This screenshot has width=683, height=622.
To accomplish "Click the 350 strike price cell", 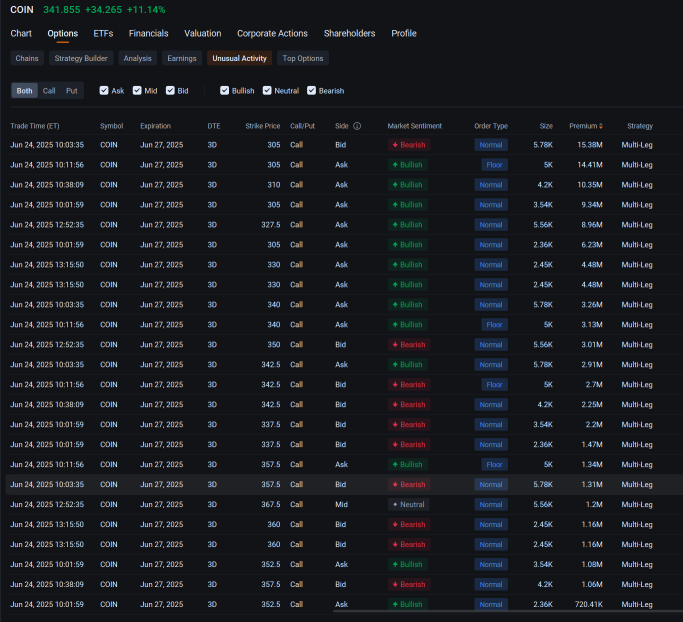I will coord(274,345).
